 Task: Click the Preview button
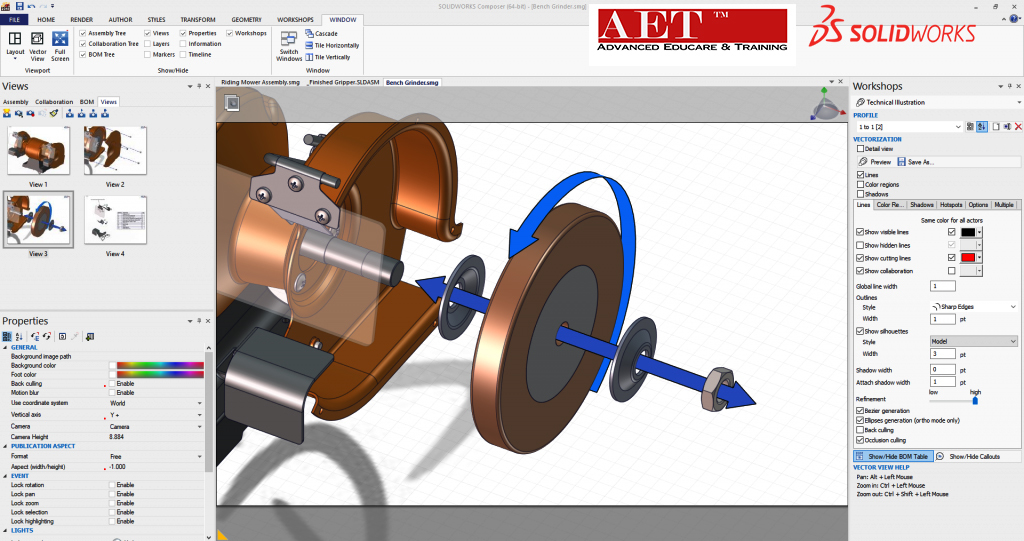coord(875,161)
